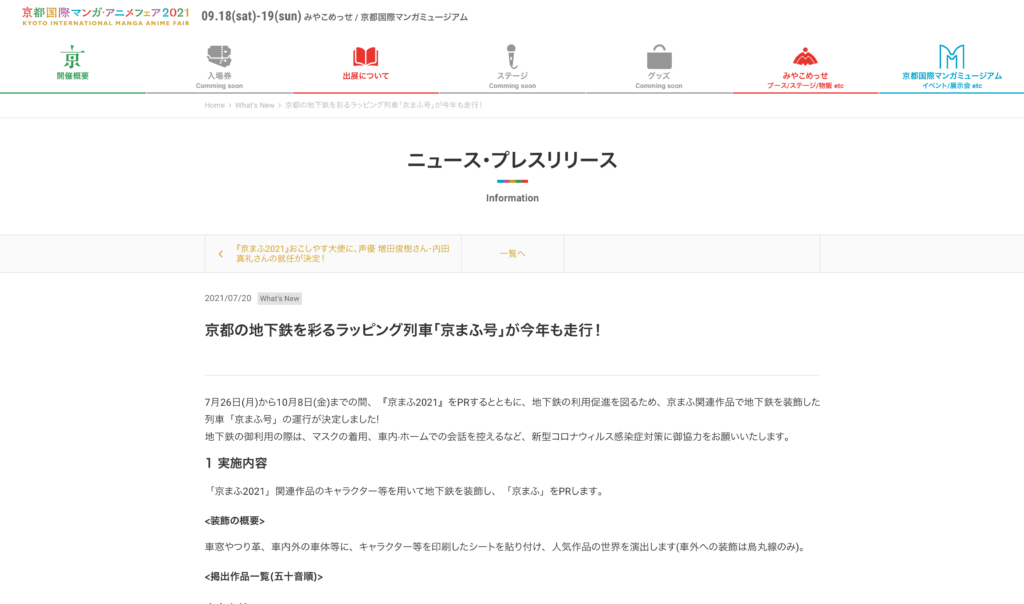Click the Comming soon label under グッズ
This screenshot has height=604, width=1024.
[x=659, y=86]
